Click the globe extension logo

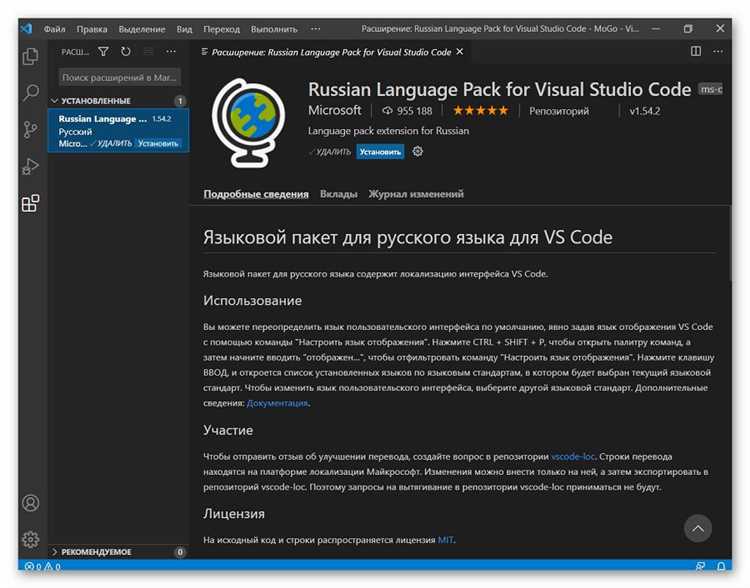[x=249, y=123]
